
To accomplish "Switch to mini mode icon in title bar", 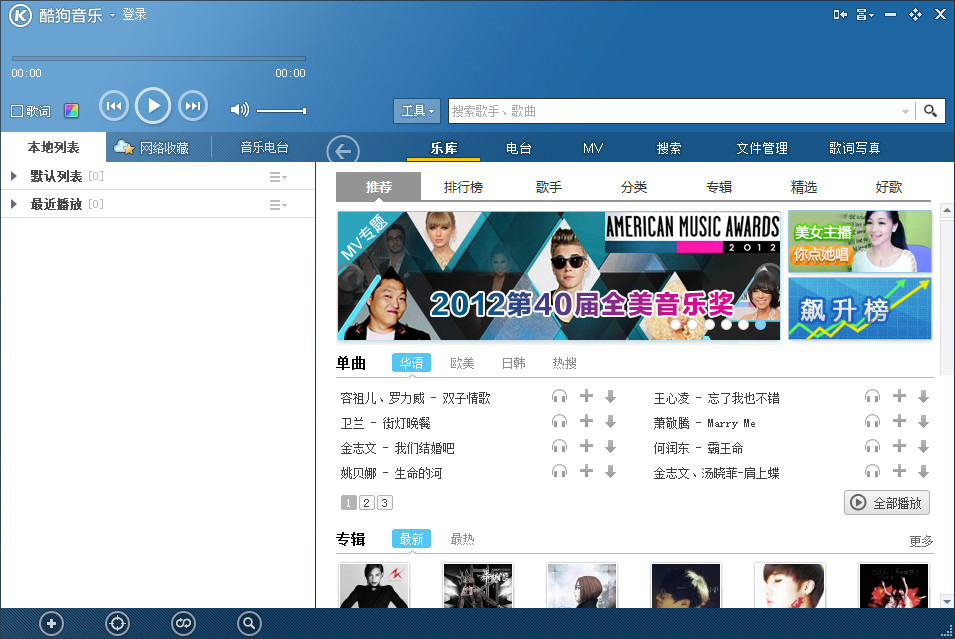I will (x=840, y=15).
